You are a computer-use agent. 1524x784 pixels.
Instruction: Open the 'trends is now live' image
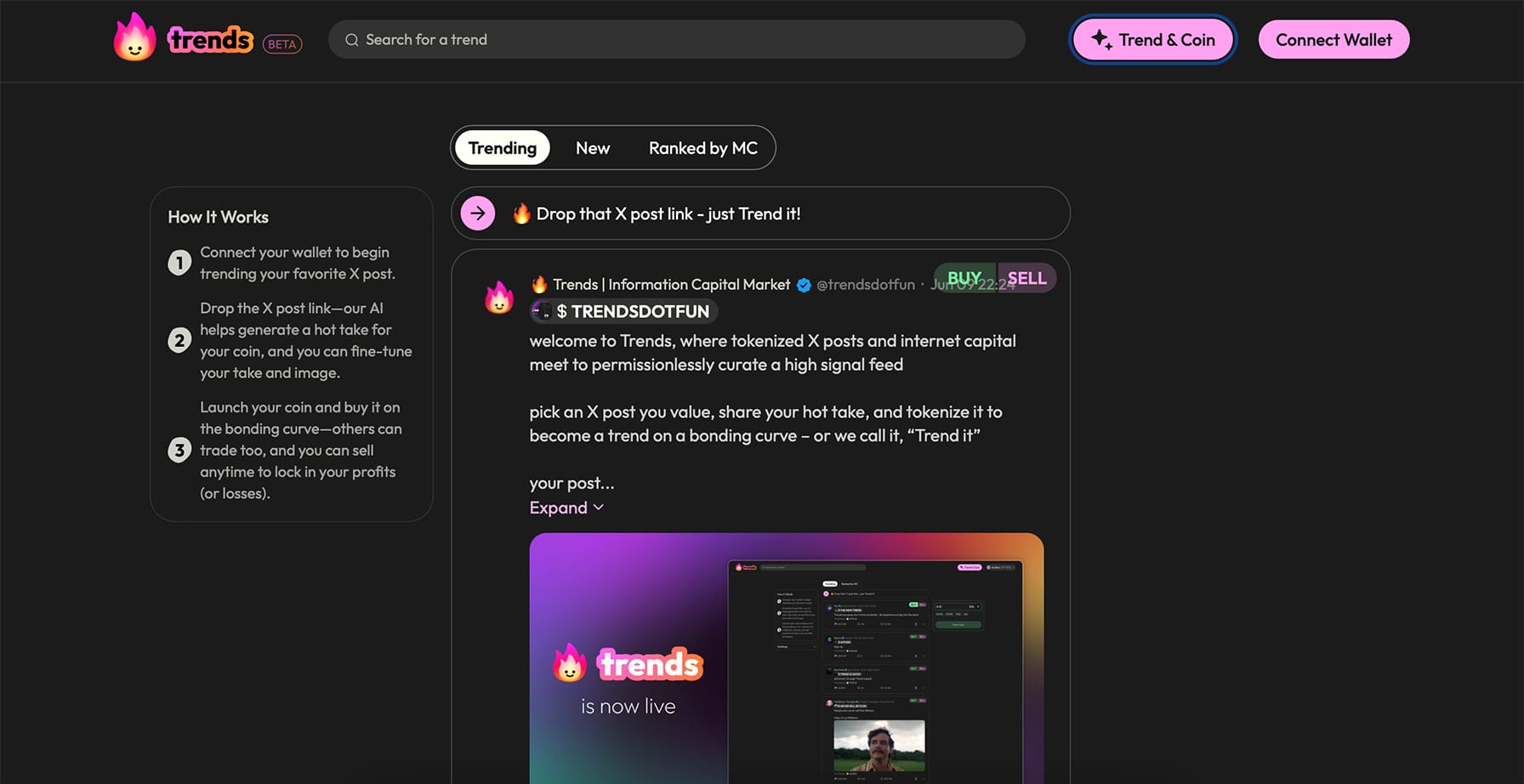786,658
